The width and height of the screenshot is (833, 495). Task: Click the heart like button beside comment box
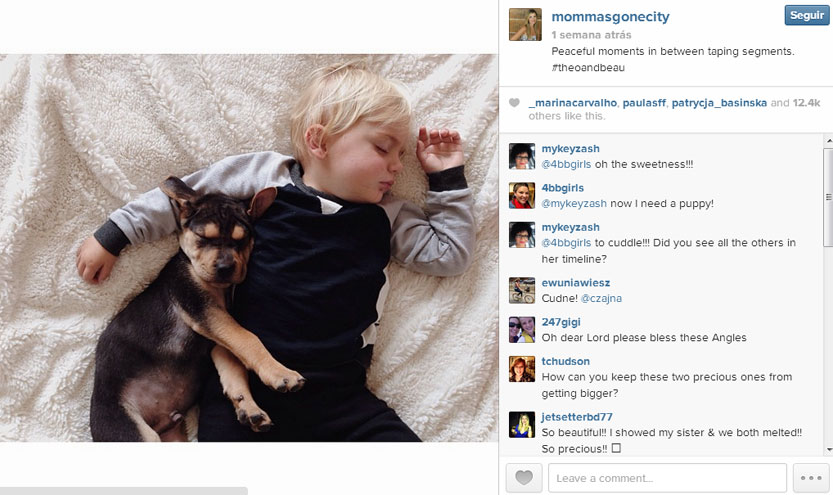pos(524,477)
